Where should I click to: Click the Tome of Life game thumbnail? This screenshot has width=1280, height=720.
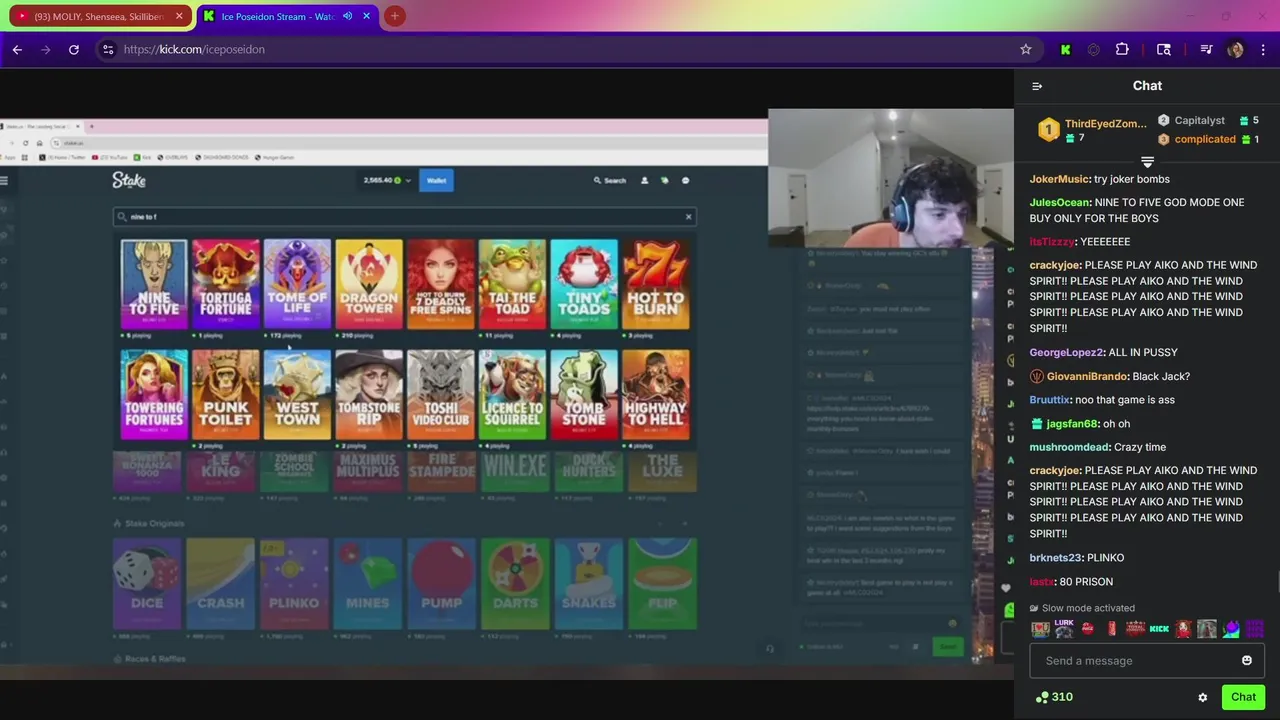297,284
